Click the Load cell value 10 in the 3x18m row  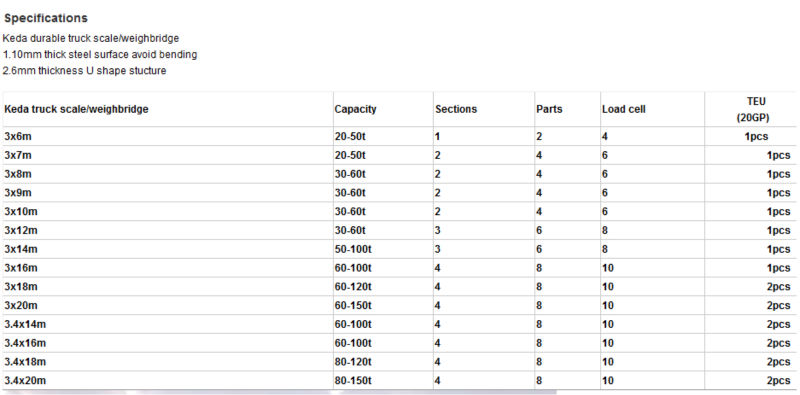pos(608,287)
